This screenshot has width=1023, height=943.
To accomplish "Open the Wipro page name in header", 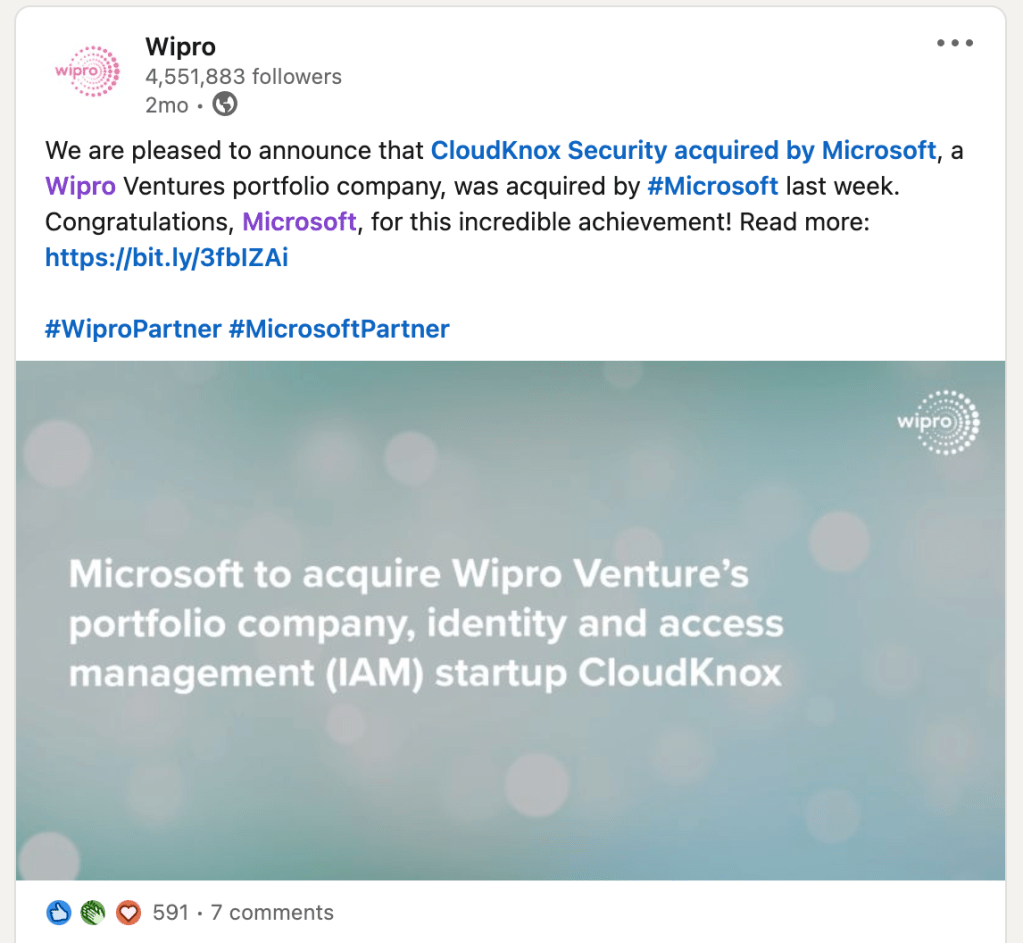I will 180,46.
